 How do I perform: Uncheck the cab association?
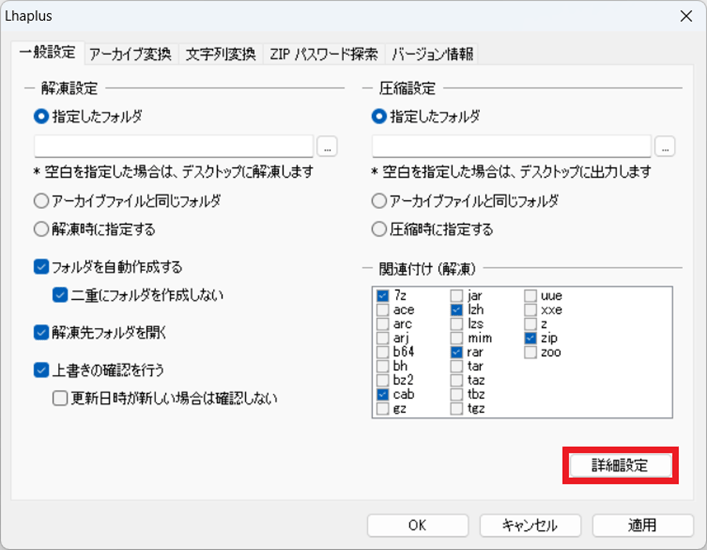coord(383,394)
